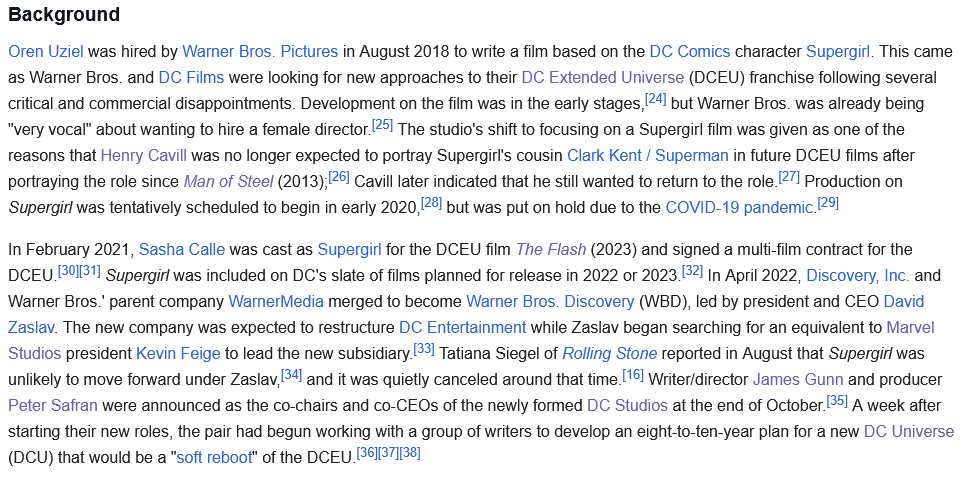Image resolution: width=964 pixels, height=481 pixels.
Task: Open the Discovery, Inc. link
Action: 858,276
